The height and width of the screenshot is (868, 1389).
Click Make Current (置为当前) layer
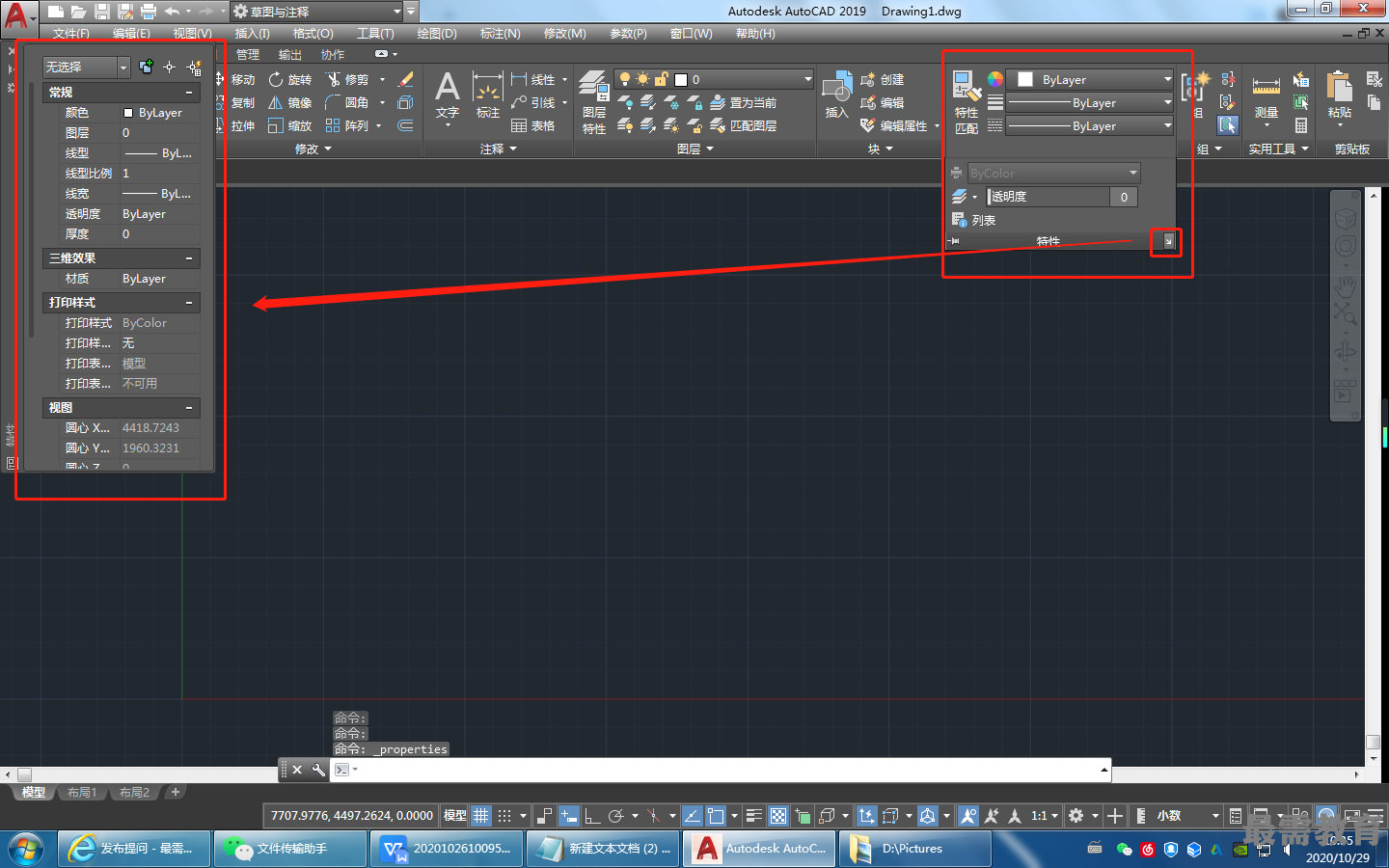[744, 103]
